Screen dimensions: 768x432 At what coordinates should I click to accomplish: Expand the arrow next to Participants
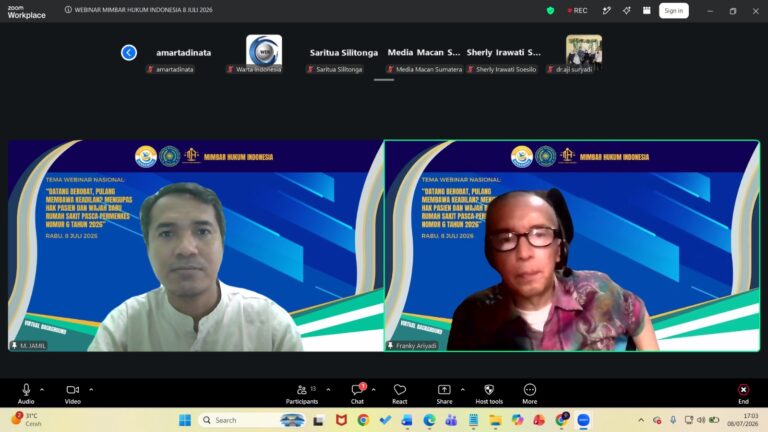[328, 390]
